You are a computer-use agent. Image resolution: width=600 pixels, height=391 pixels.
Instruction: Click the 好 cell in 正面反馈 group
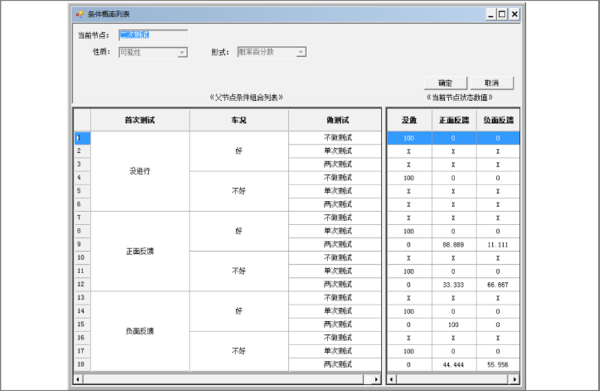[x=239, y=231]
